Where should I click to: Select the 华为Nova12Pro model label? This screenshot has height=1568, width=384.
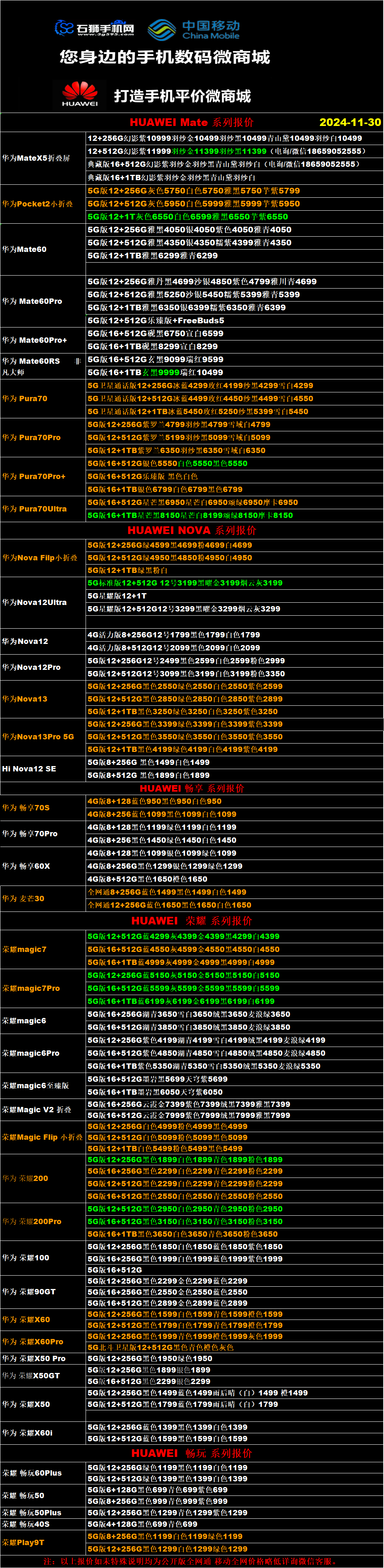31,668
